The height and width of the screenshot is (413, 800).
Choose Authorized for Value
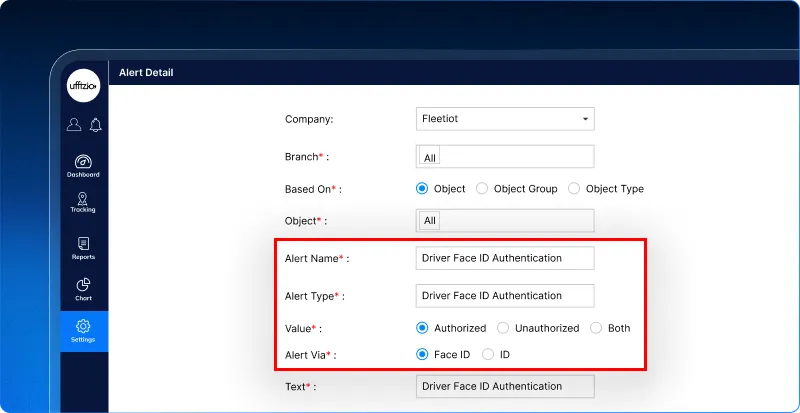[421, 328]
